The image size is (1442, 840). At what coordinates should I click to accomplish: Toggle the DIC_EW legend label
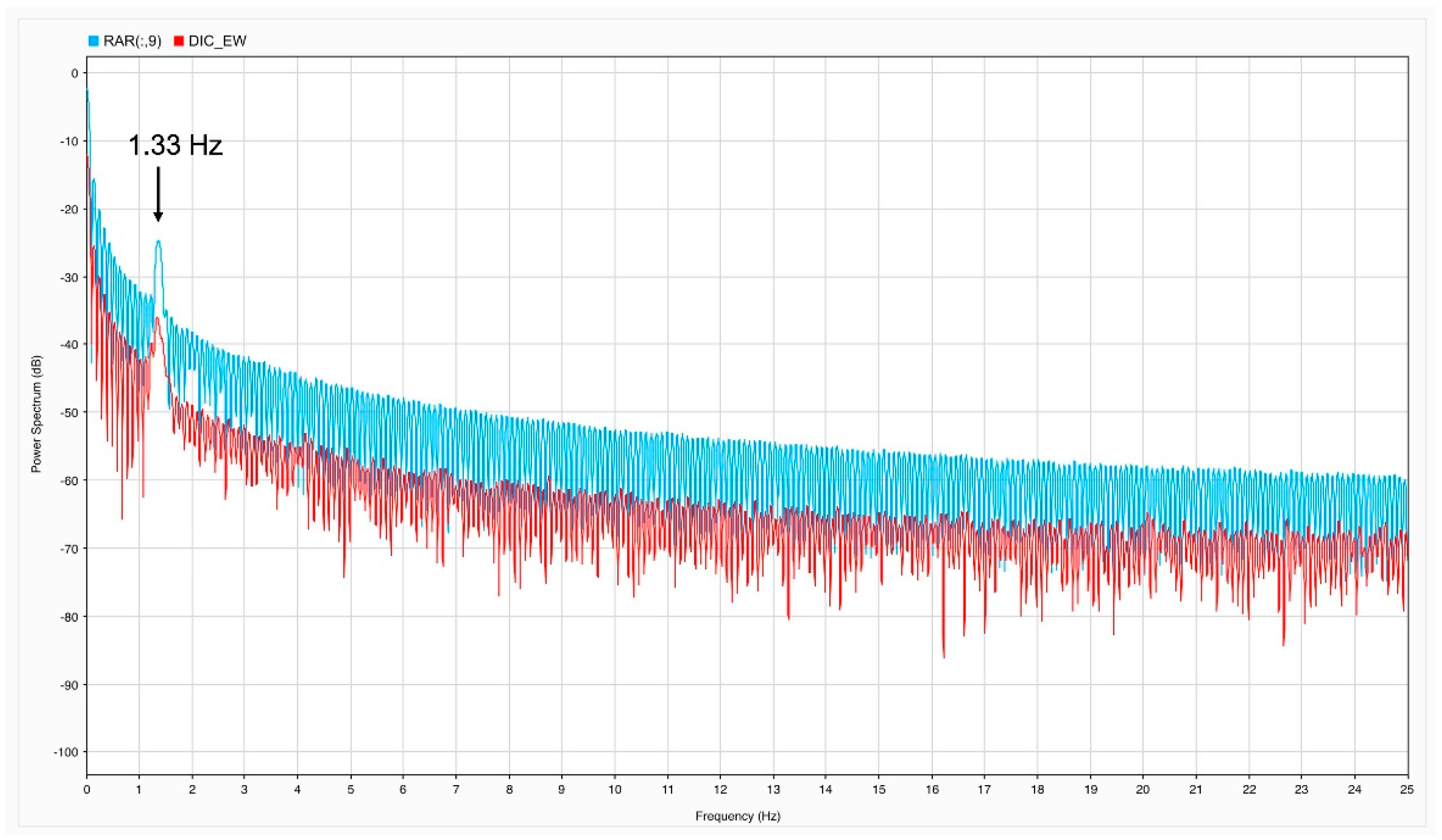tap(218, 41)
